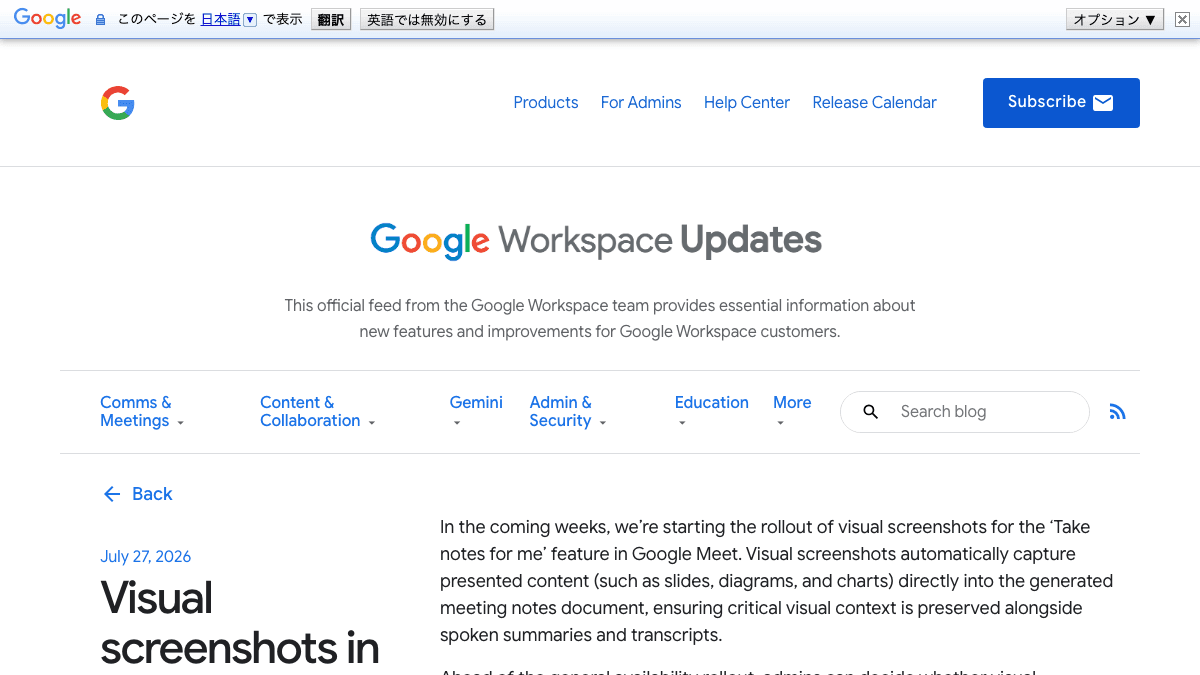Click the July 27, 2026 date text
Screen dimensions: 1200x675
(145, 557)
